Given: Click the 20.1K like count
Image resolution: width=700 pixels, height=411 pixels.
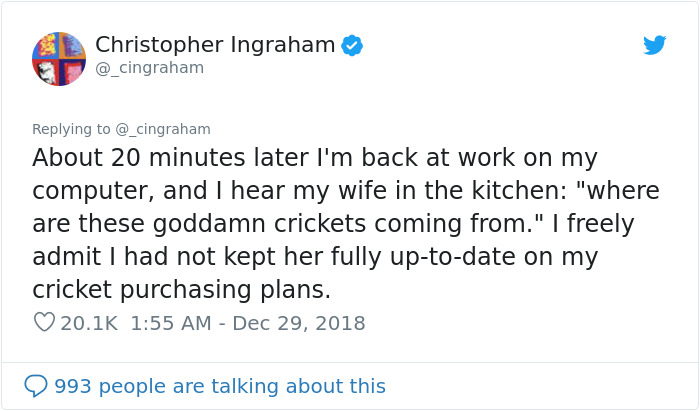Looking at the screenshot, I should point(91,323).
